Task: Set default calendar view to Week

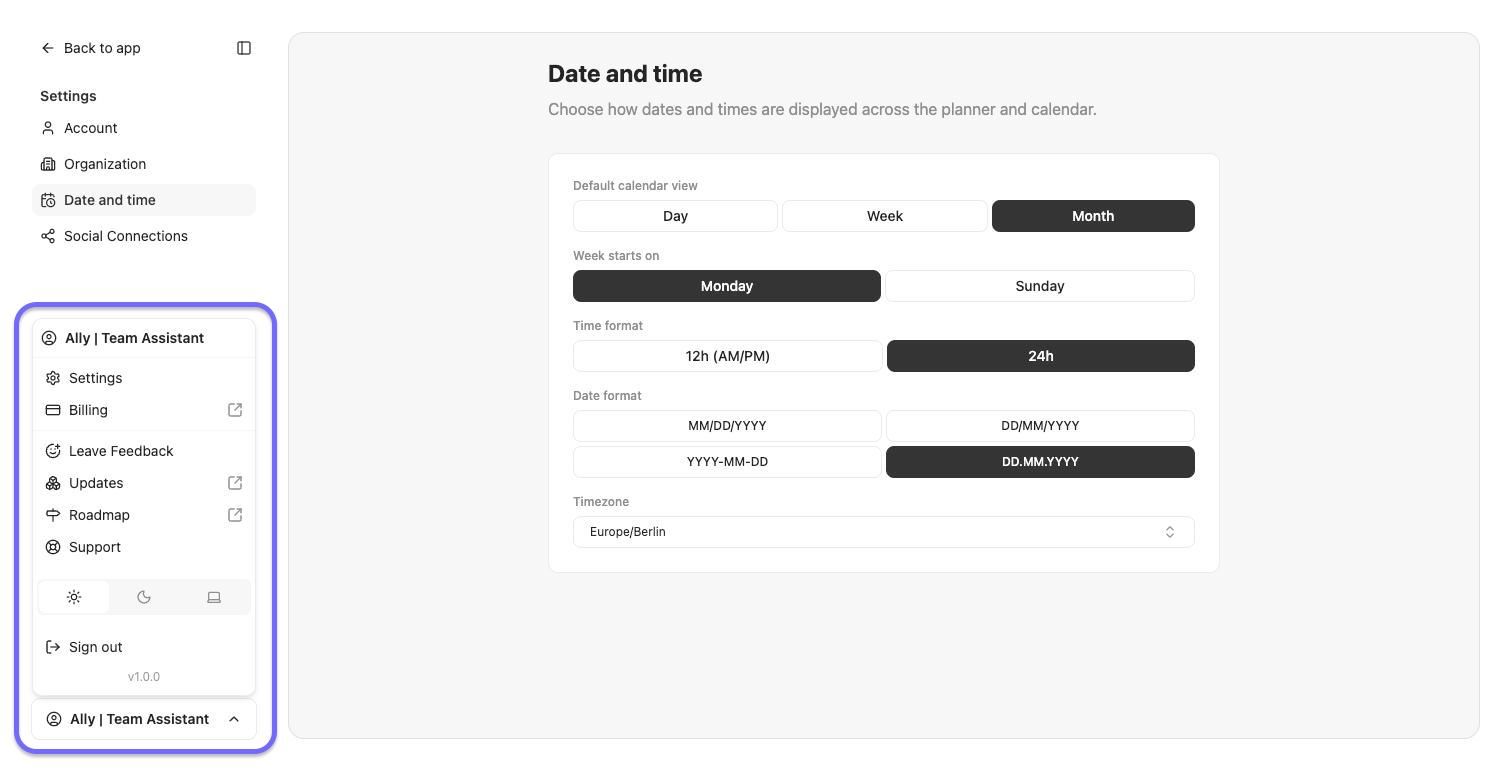Action: tap(885, 216)
